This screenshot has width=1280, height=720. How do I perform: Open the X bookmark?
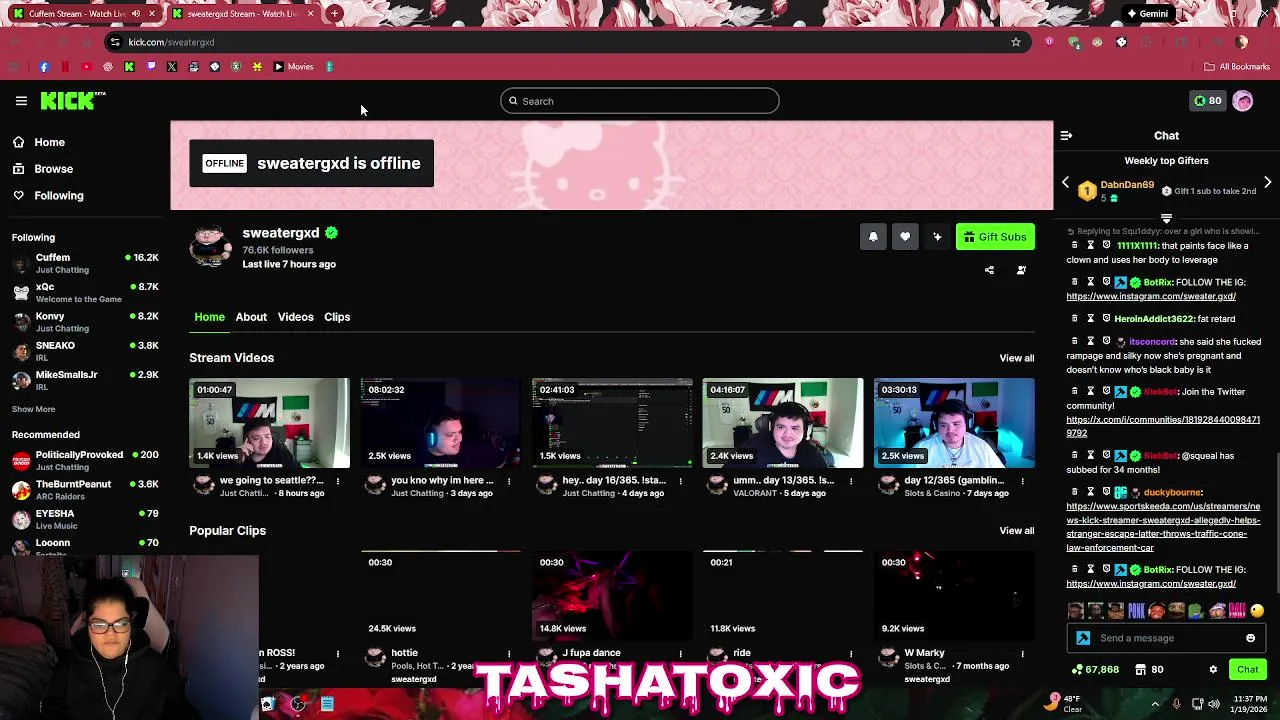(x=172, y=67)
